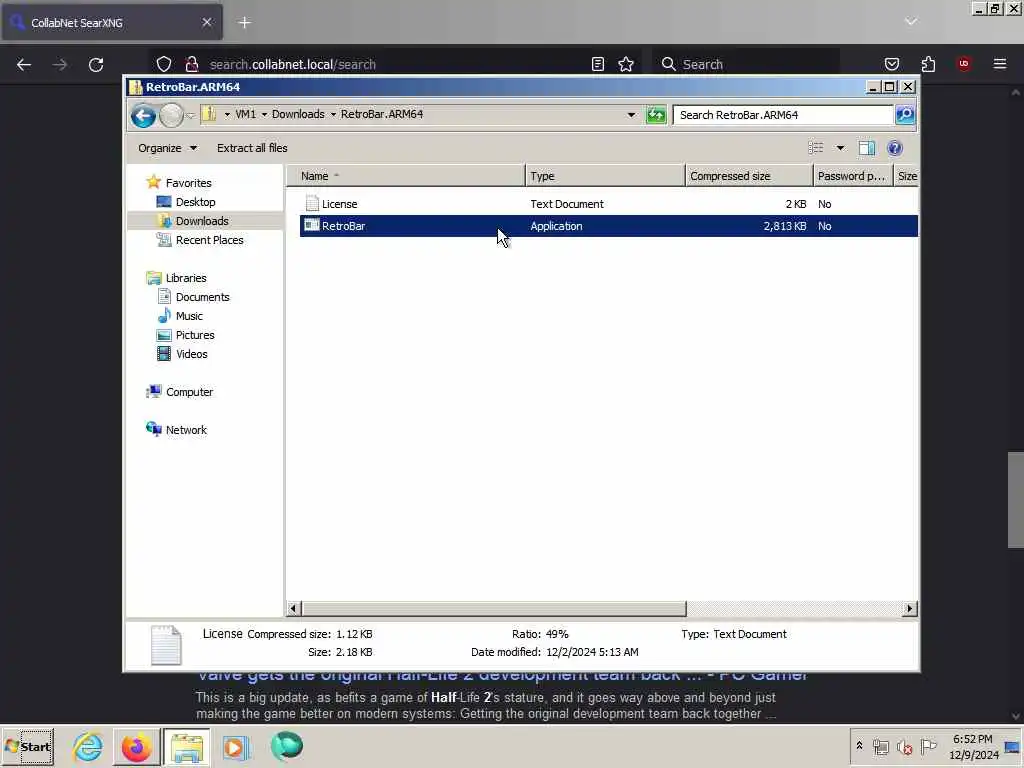Show hidden tray icons arrow
This screenshot has height=768, width=1024.
click(859, 745)
